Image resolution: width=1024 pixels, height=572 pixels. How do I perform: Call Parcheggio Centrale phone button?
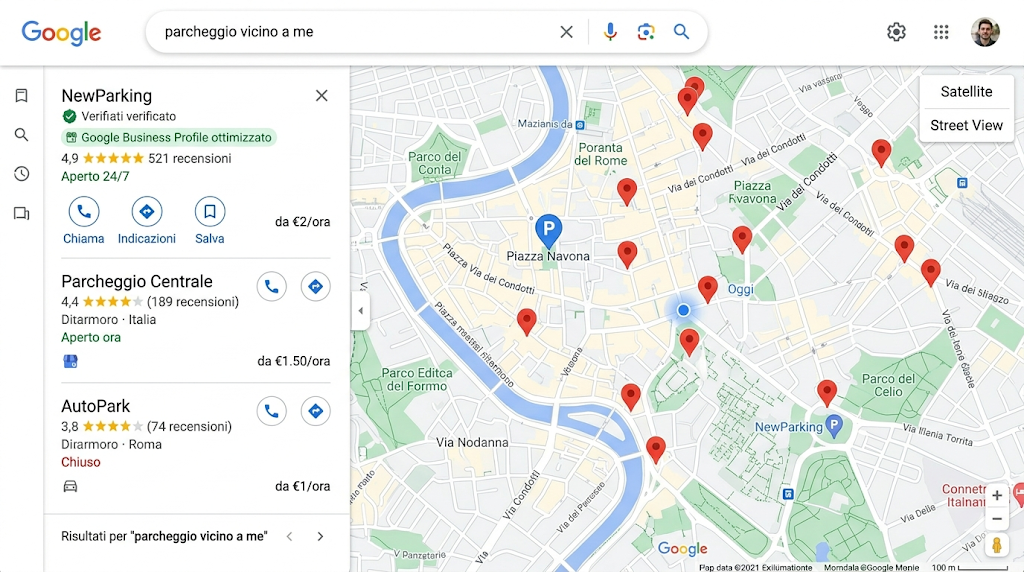tap(272, 287)
